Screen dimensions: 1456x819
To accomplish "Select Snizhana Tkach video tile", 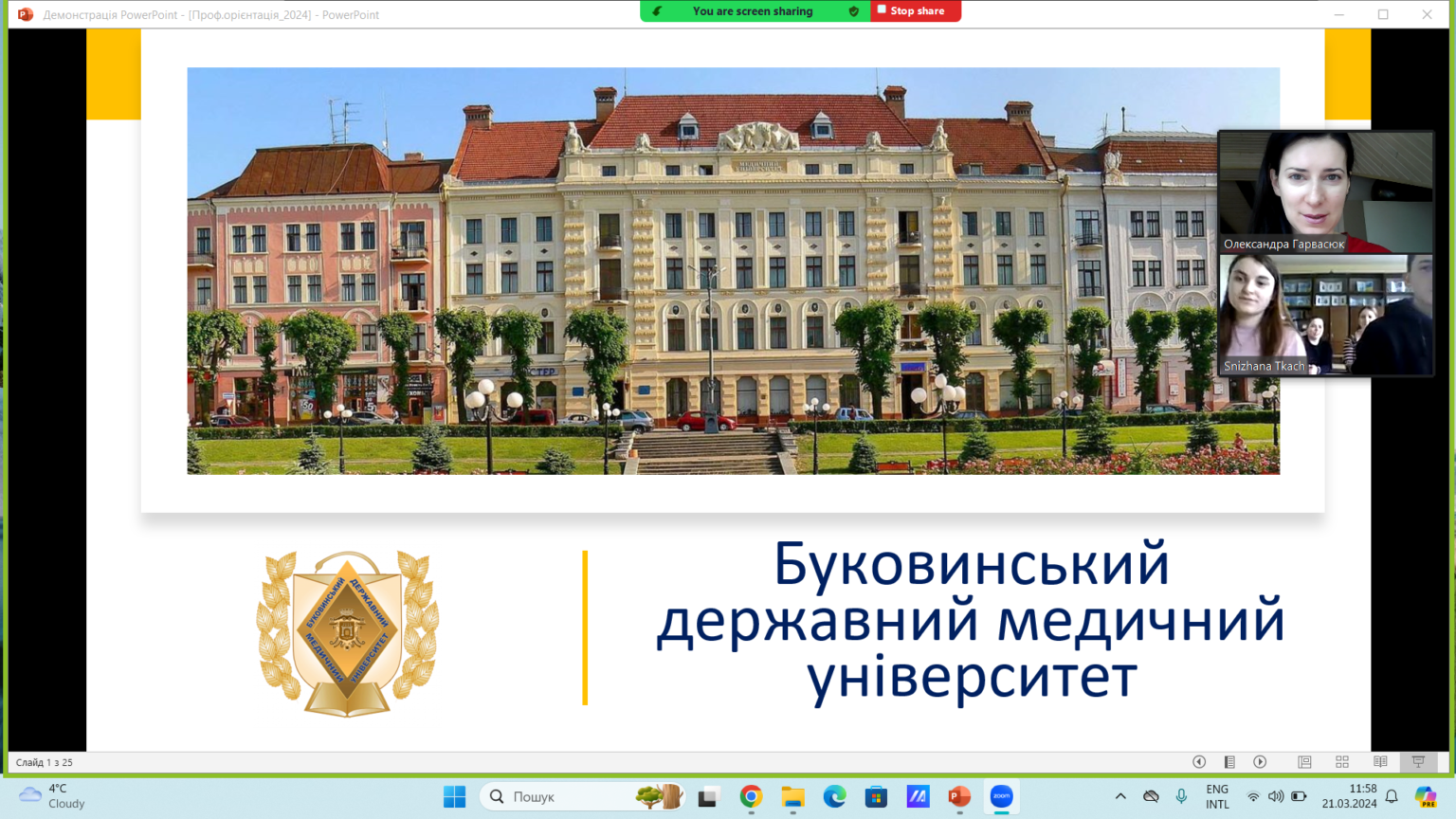I will tap(1325, 315).
